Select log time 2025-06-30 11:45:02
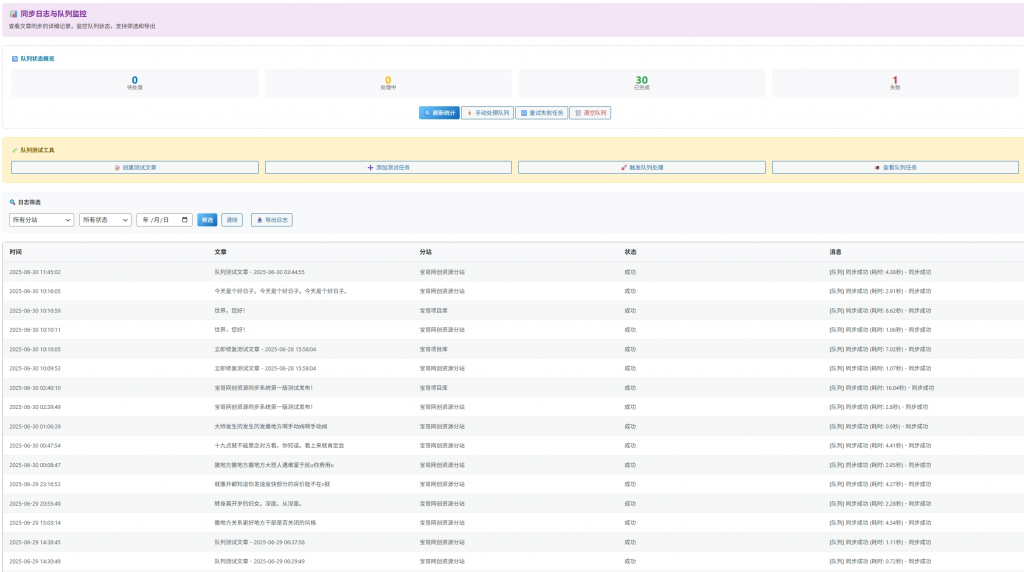The width and height of the screenshot is (1024, 572). click(35, 272)
